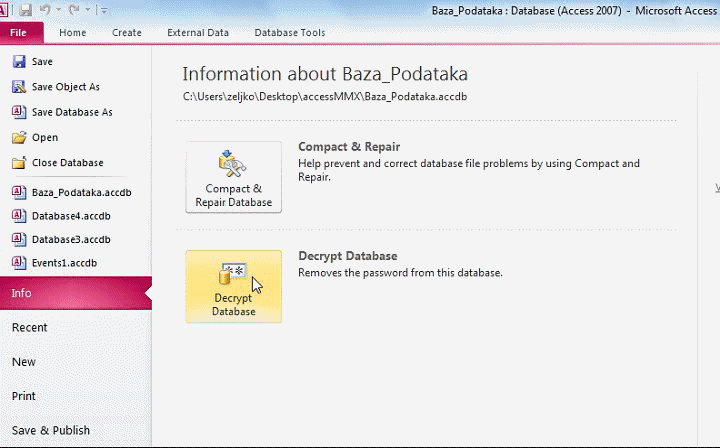Image resolution: width=720 pixels, height=448 pixels.
Task: Click the Undo arrow in quick access toolbar
Action: click(x=45, y=10)
